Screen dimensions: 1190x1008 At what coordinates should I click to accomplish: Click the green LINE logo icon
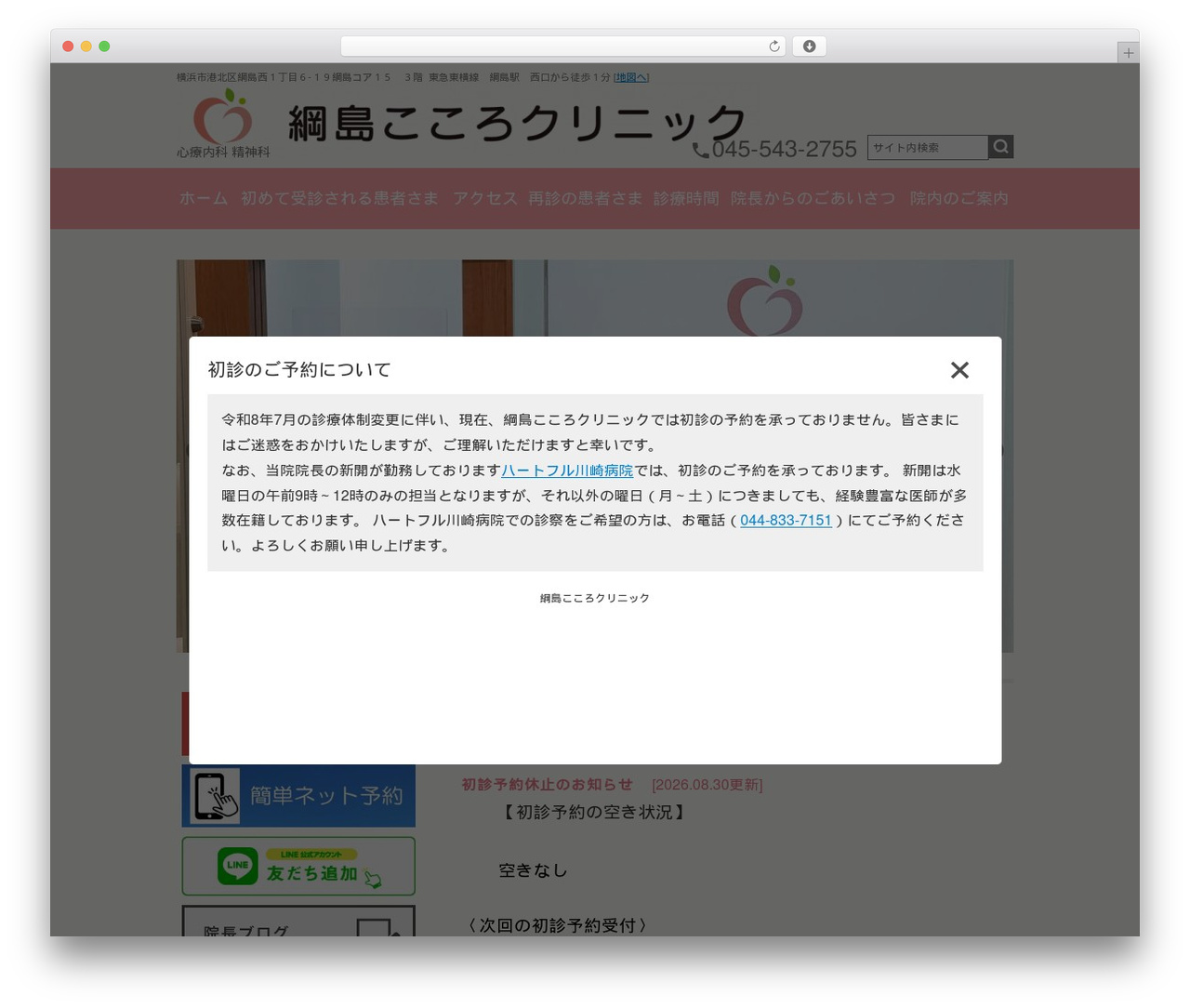pos(238,866)
